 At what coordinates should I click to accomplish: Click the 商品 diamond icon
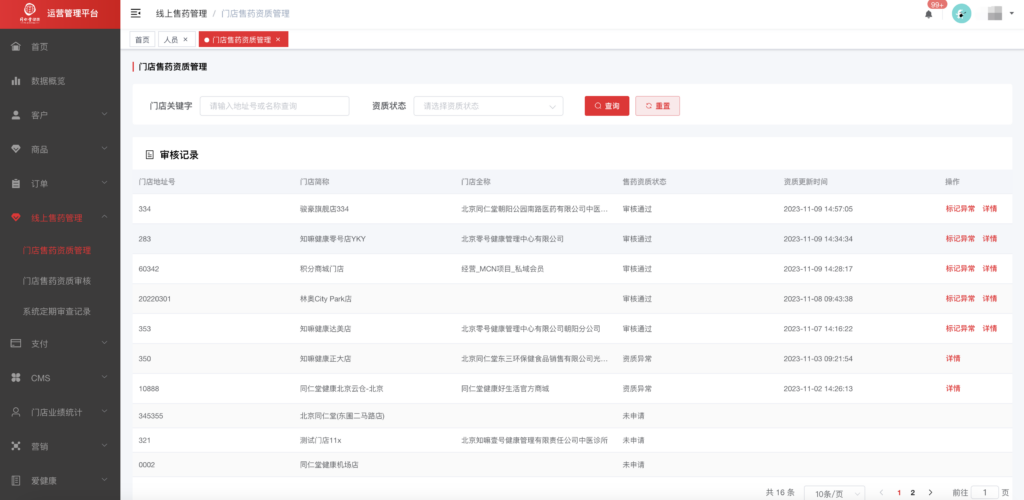click(x=16, y=149)
